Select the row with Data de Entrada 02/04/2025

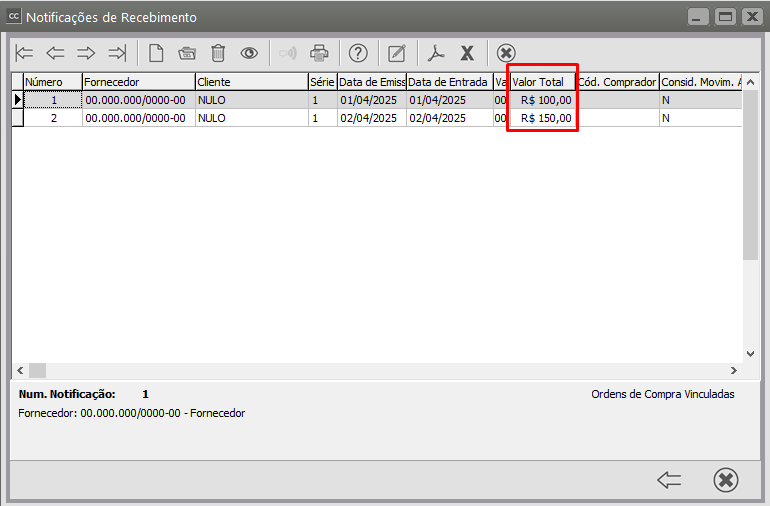pos(448,118)
